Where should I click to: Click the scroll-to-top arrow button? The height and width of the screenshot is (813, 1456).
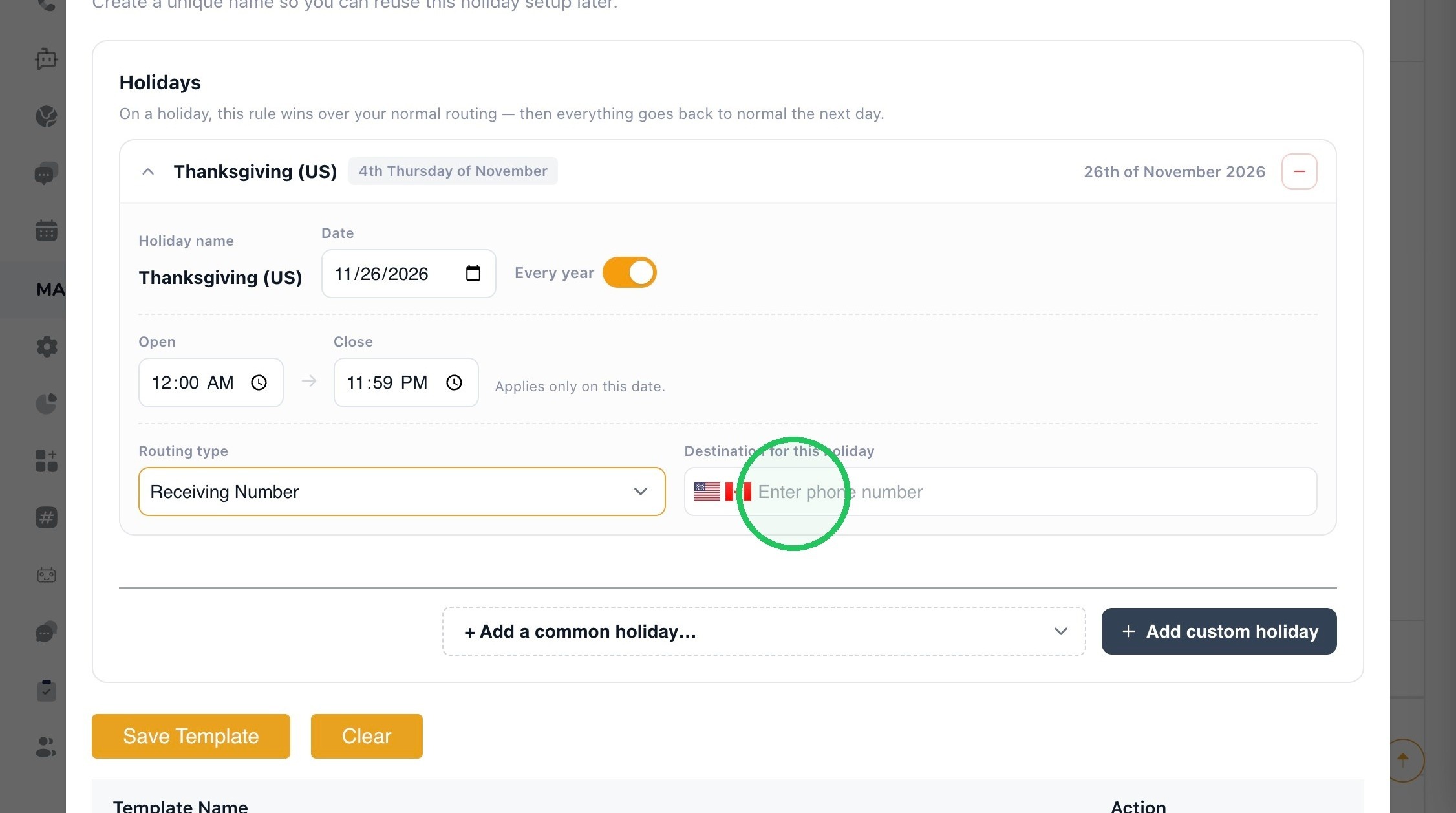pos(1402,760)
